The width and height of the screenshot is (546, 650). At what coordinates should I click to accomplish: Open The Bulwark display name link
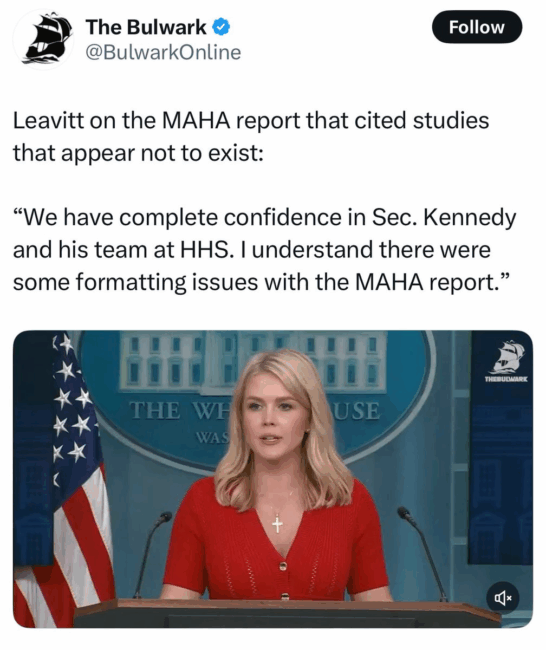tap(146, 27)
